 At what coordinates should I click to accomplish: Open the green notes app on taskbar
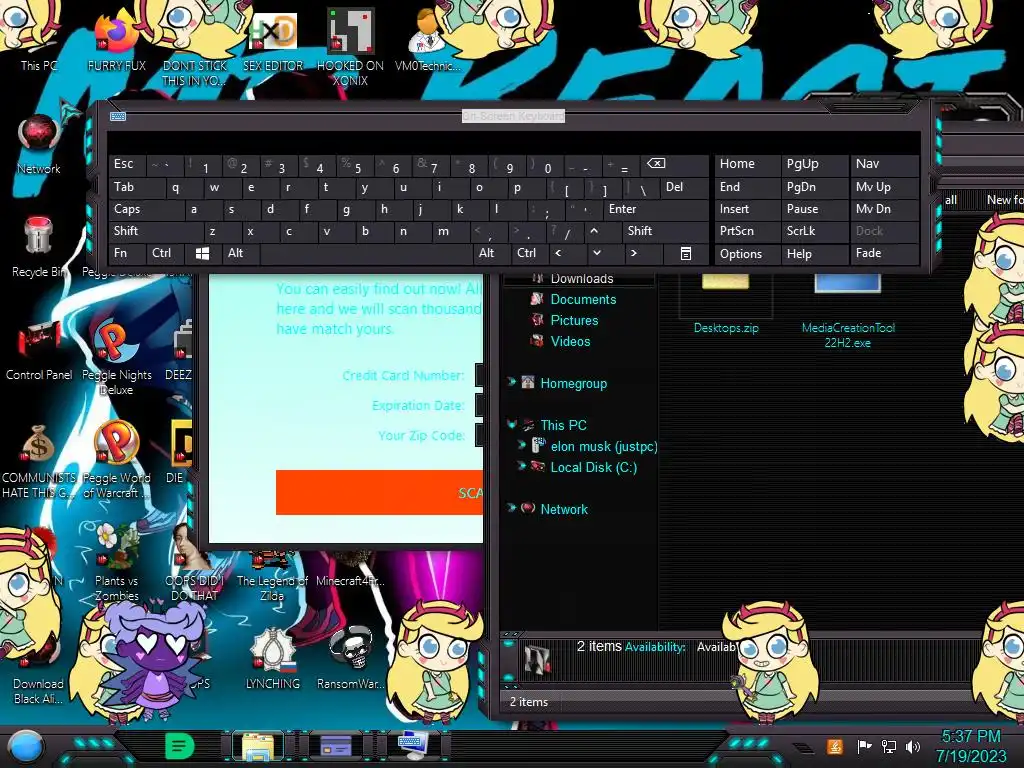click(180, 746)
